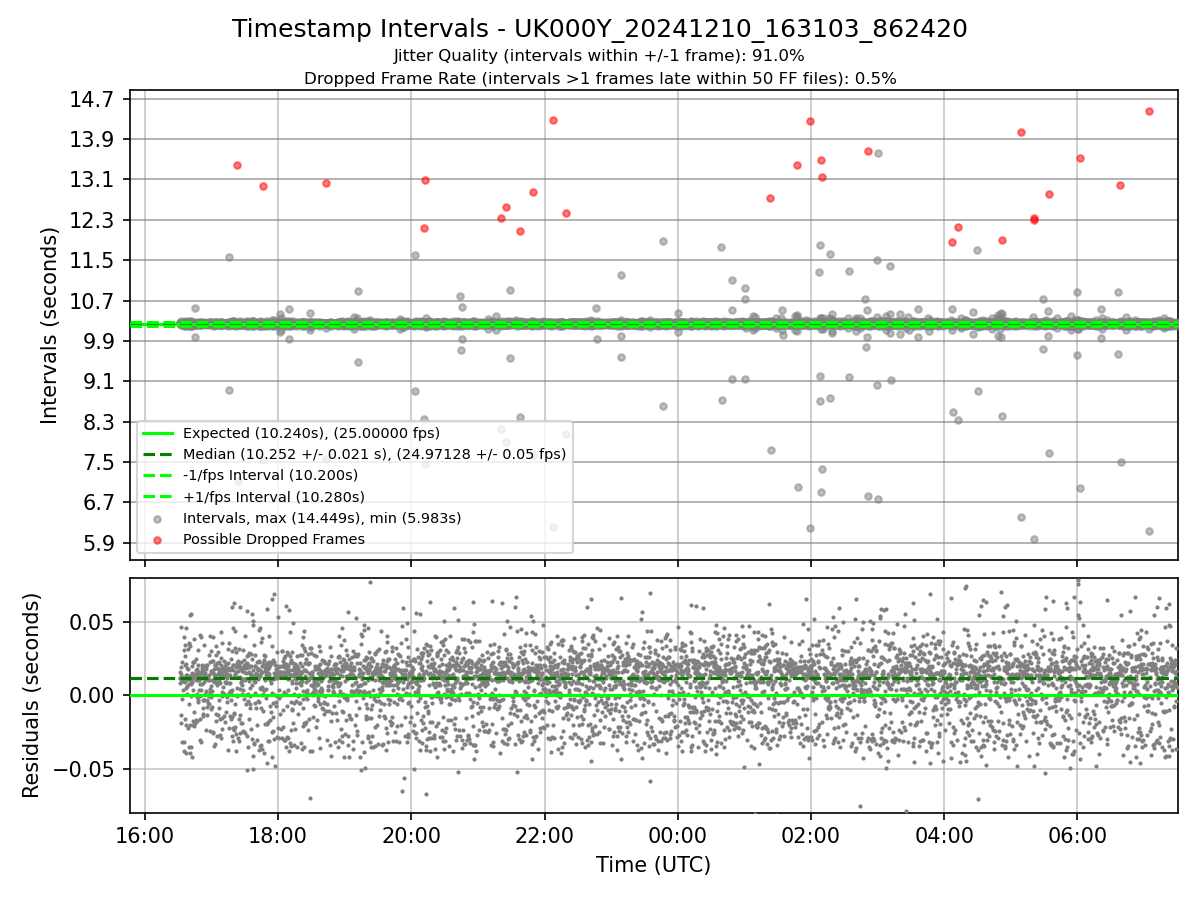Select the 'Dropped Frame Rate' 0.5% subtitle line
Screen dimensions: 1200x900
click(x=599, y=78)
